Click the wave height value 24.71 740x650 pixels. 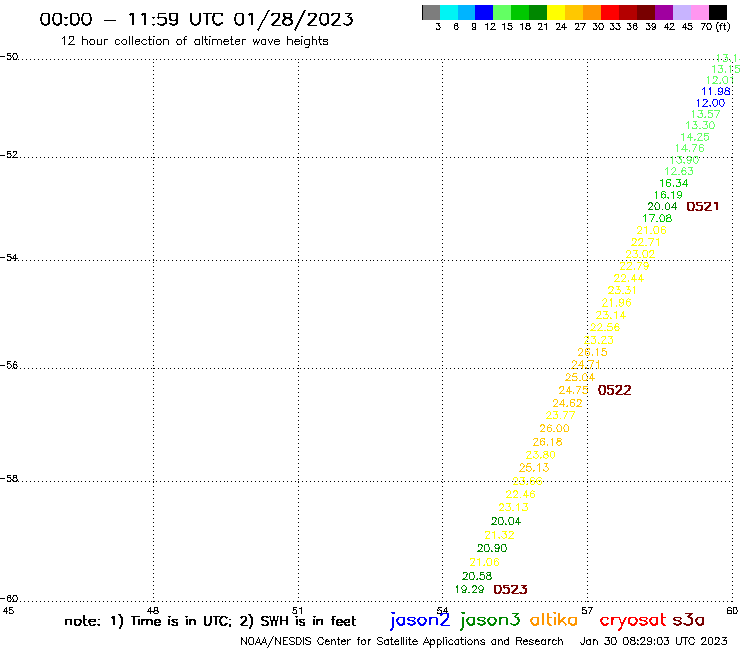tap(586, 364)
